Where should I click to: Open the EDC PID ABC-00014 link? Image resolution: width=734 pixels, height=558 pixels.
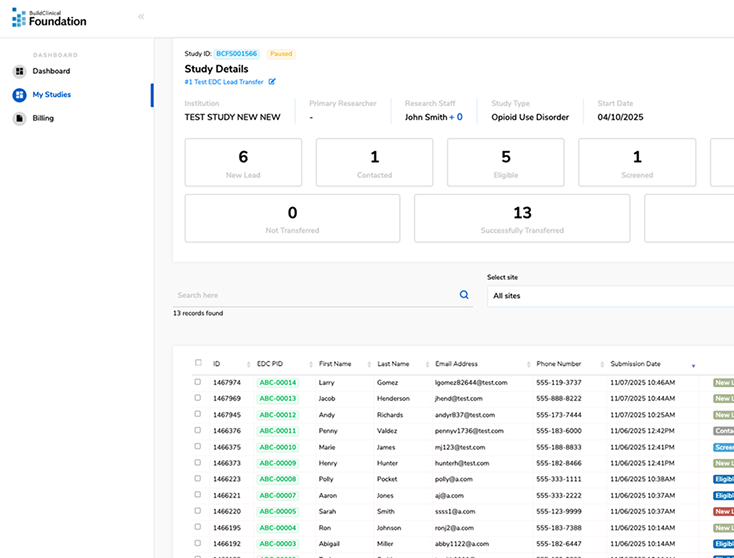277,382
